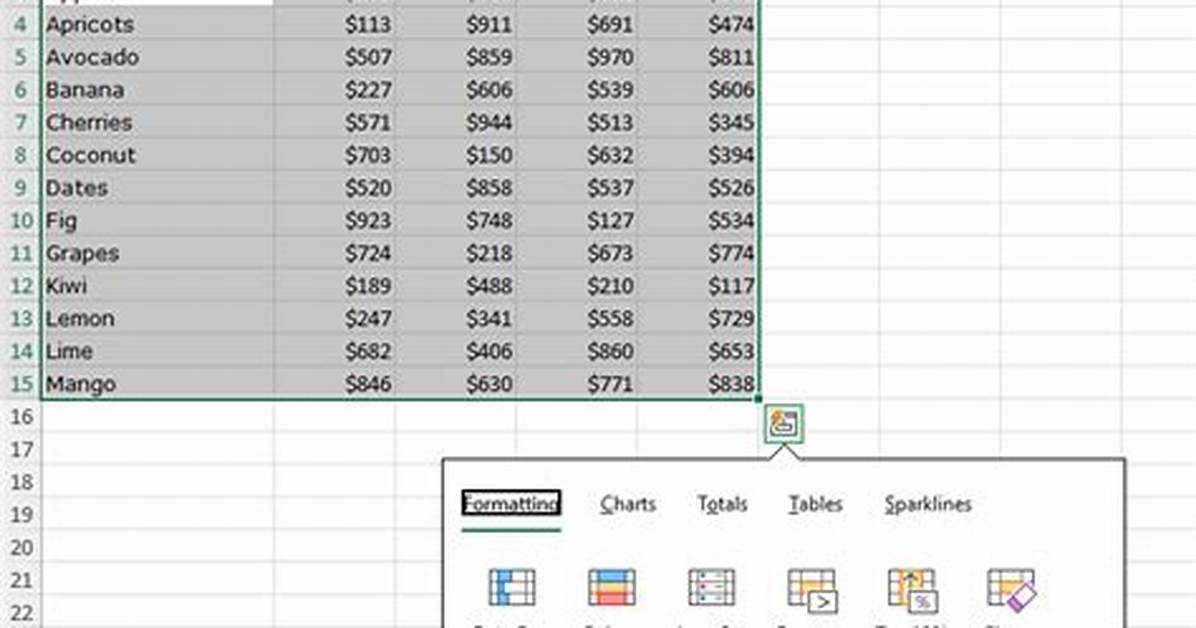Switch to the Charts tab

(x=628, y=504)
